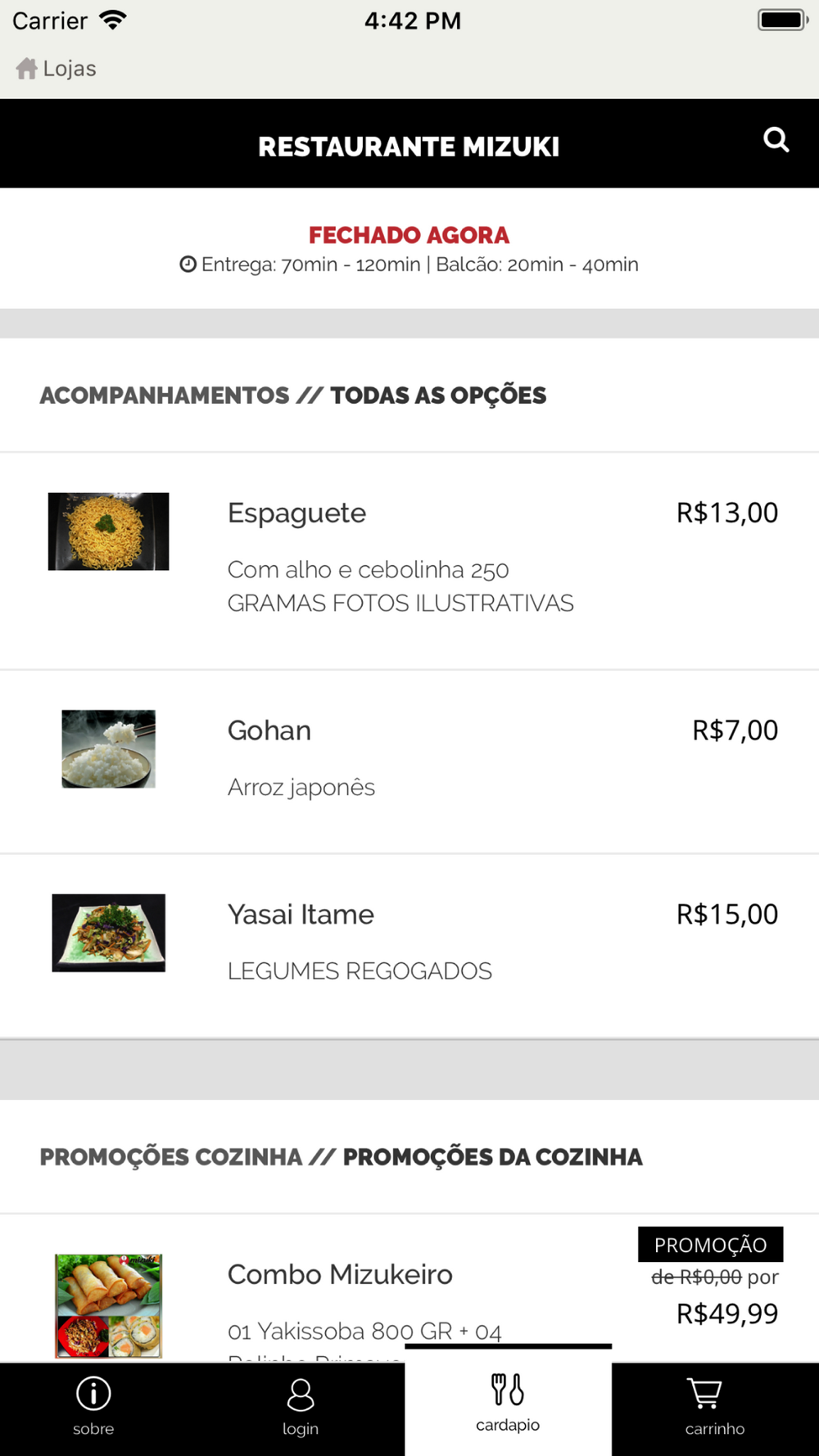Open the Gohan rice photo thumbnail
Screen dimensions: 819x1456
pos(108,748)
